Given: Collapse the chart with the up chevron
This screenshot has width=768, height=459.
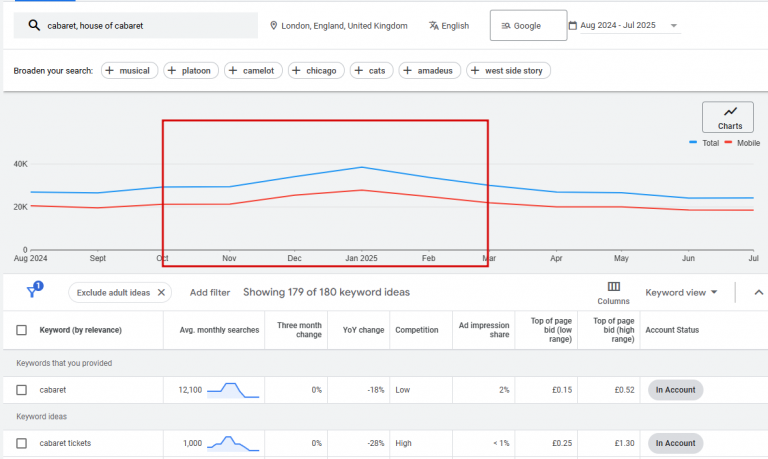Looking at the screenshot, I should coord(759,292).
